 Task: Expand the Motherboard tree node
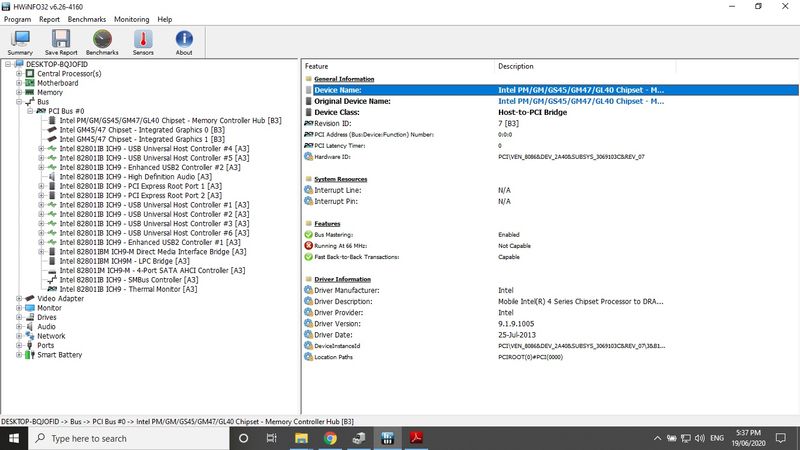point(19,83)
